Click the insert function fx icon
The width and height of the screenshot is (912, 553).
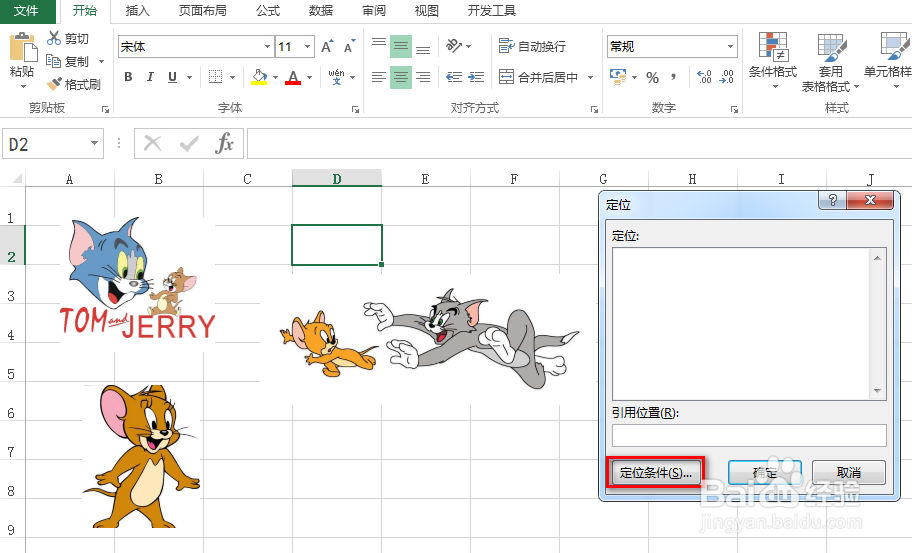click(x=225, y=143)
